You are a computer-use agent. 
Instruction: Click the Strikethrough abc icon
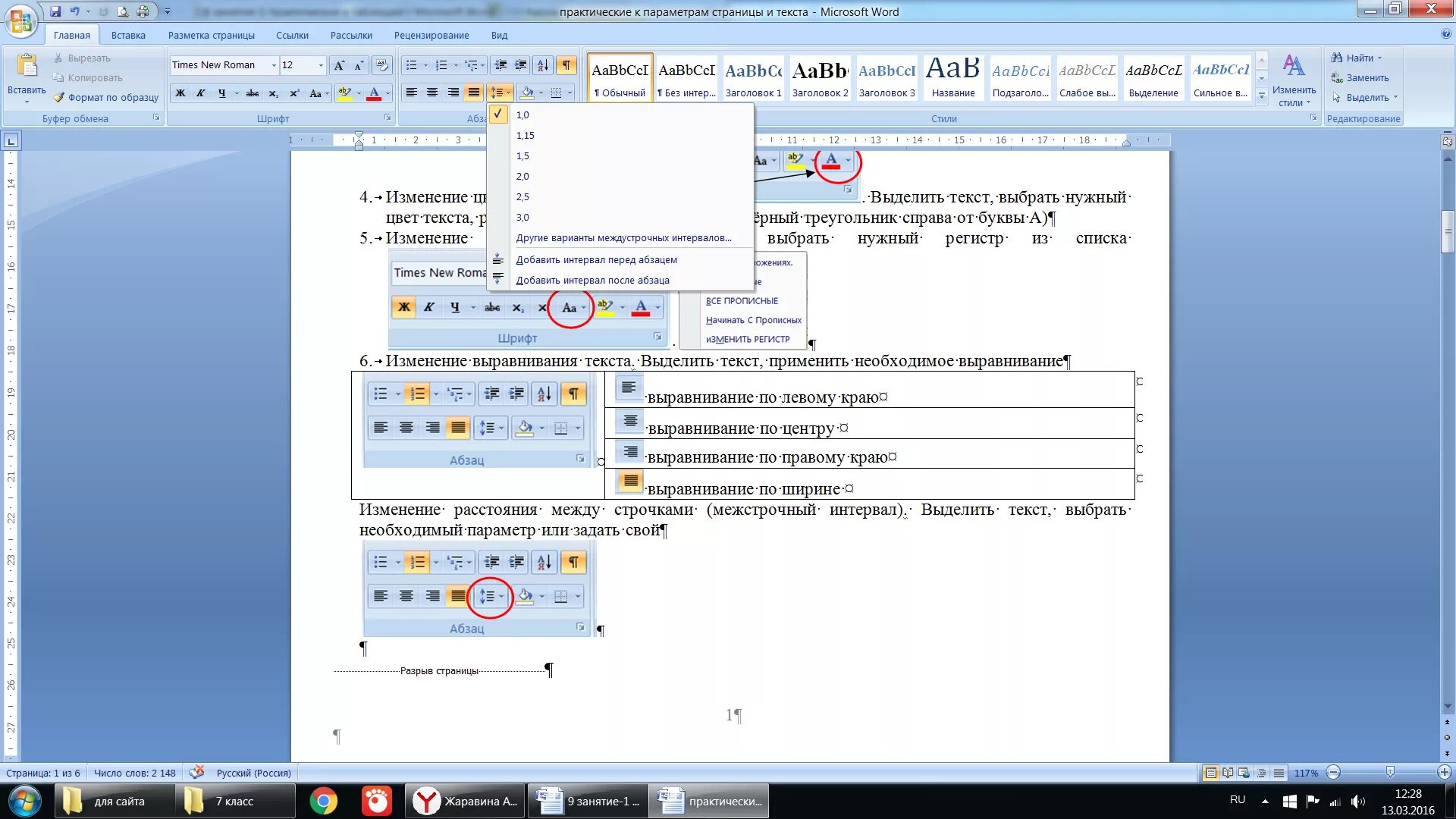point(253,93)
